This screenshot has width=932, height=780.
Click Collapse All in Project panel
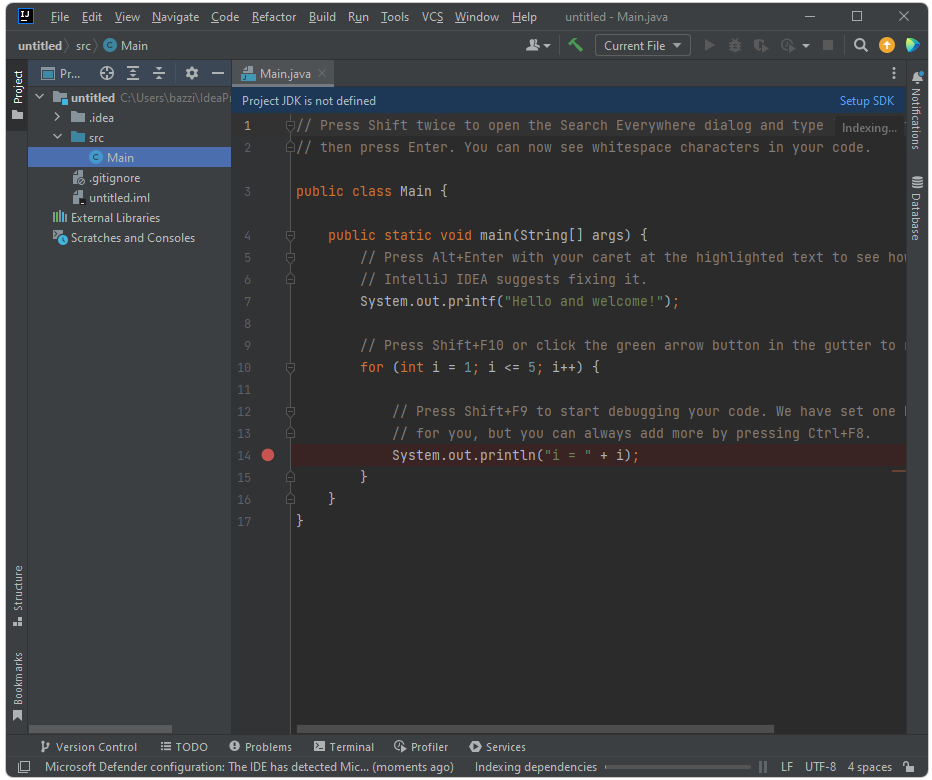(158, 73)
